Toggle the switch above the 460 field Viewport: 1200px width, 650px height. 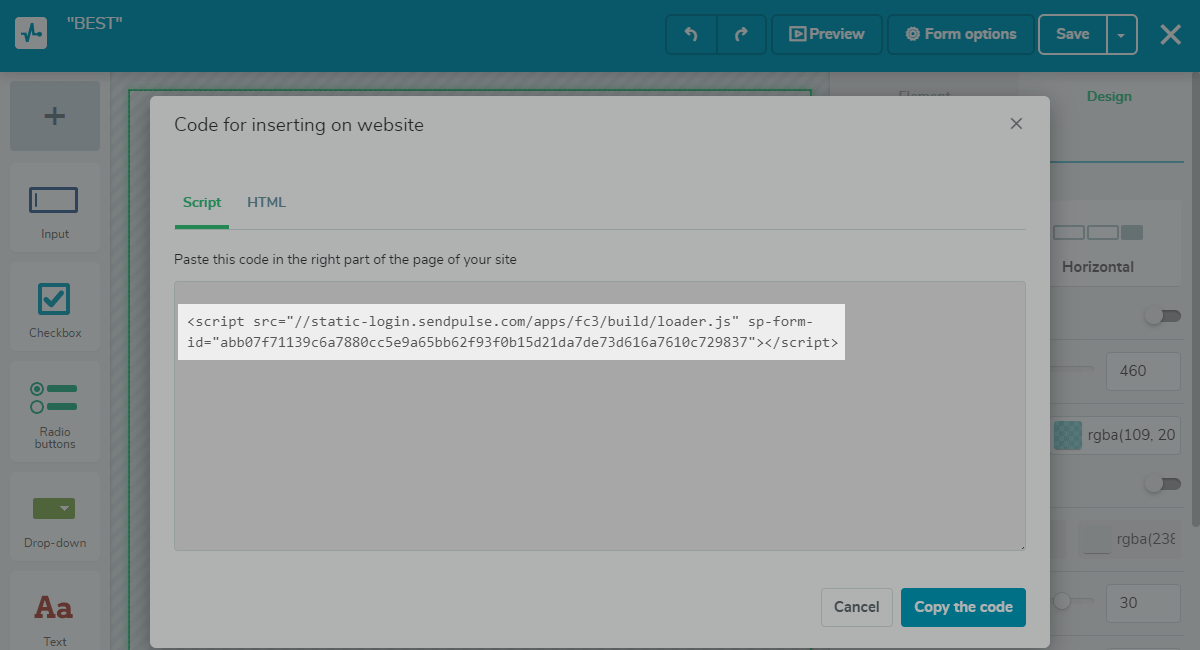coord(1162,316)
